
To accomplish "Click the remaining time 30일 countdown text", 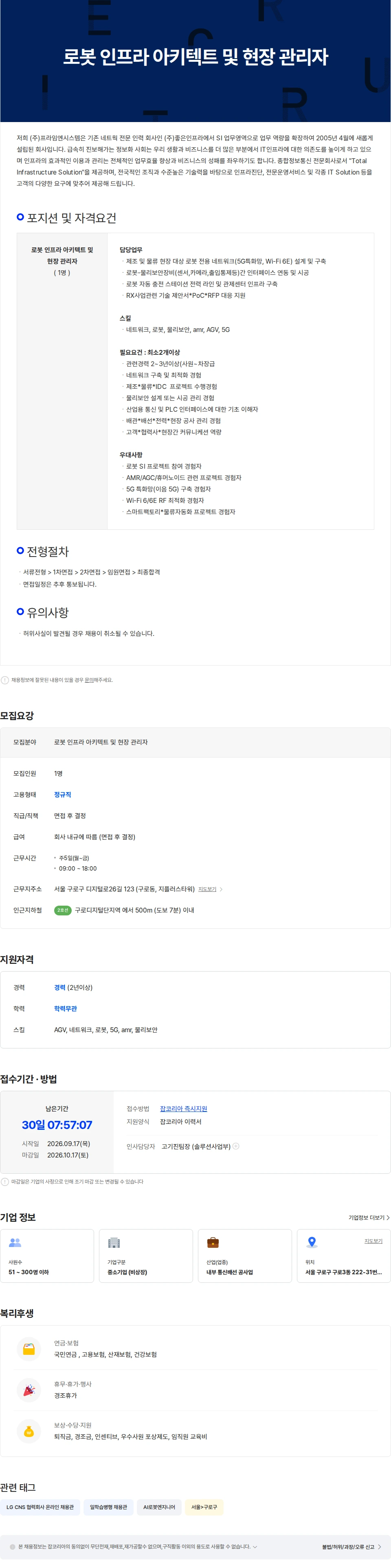I will [57, 1125].
